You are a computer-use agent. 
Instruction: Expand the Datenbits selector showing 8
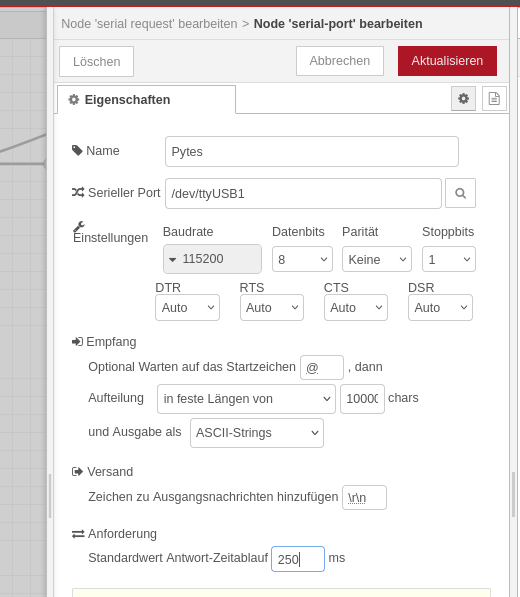302,259
